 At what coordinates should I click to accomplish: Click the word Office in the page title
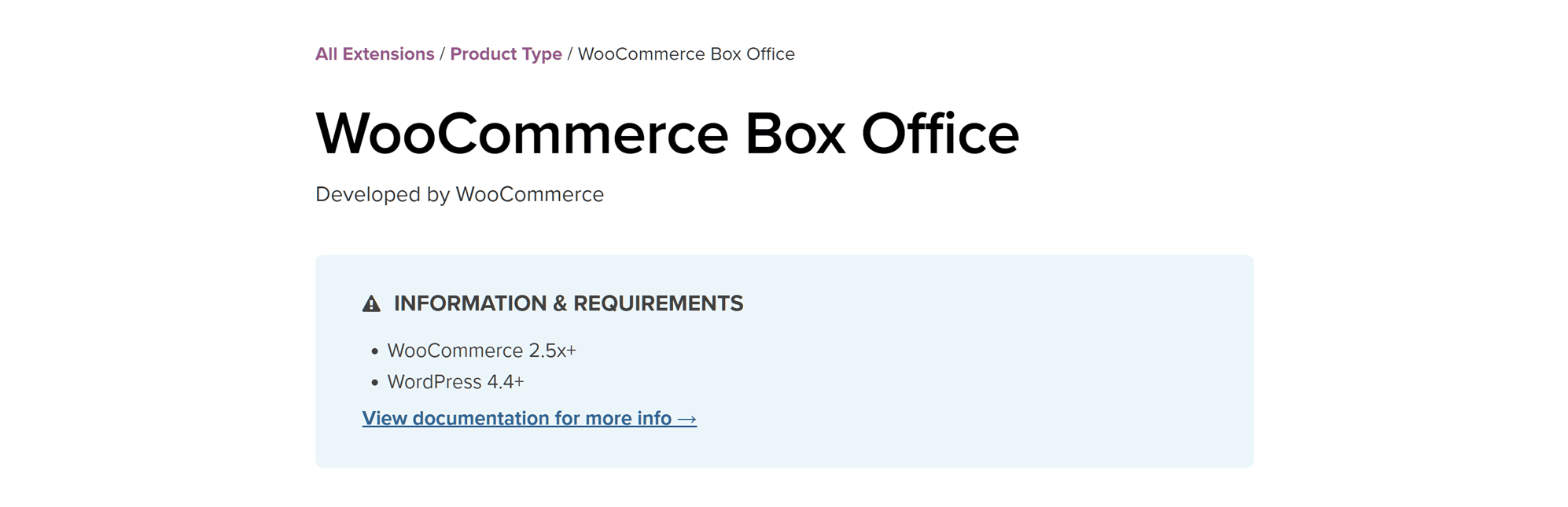pyautogui.click(x=940, y=134)
